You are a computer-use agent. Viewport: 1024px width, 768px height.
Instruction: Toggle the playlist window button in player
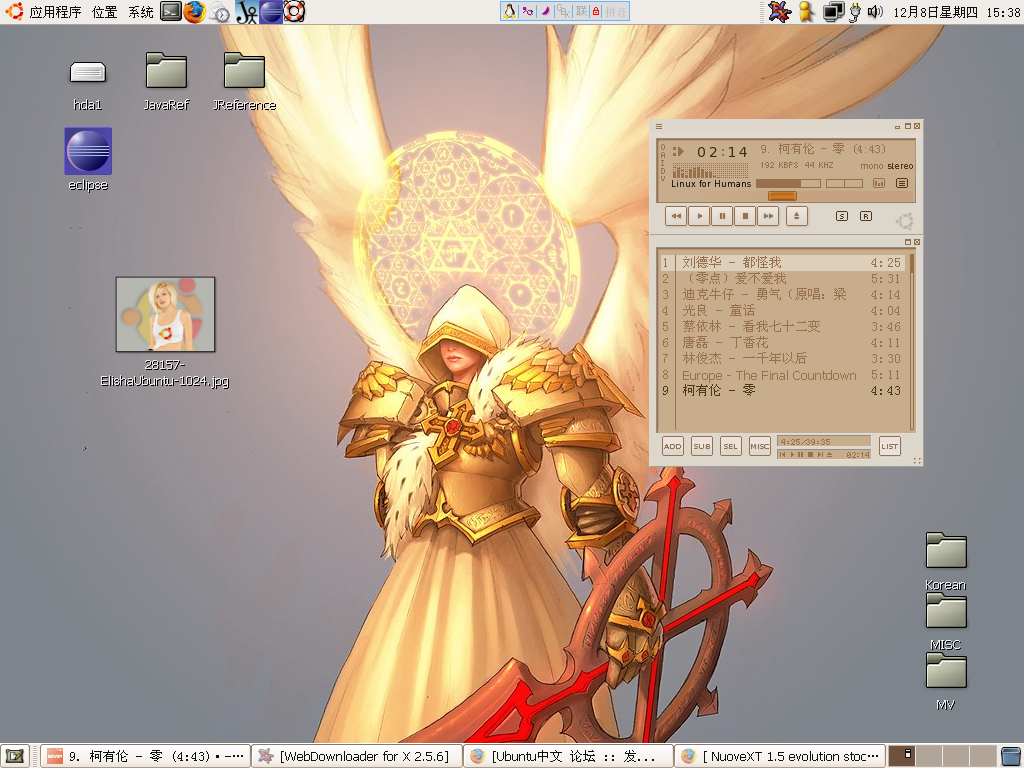click(902, 184)
